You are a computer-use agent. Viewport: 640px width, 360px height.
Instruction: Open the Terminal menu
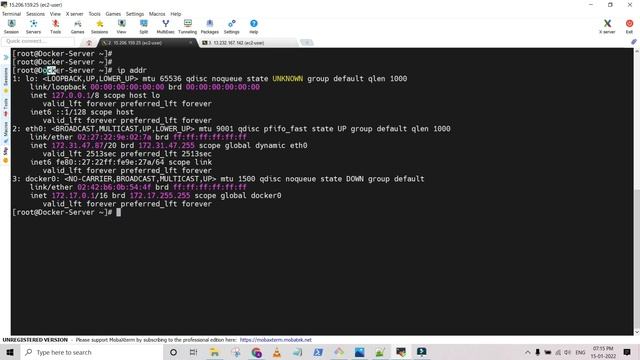coord(11,14)
